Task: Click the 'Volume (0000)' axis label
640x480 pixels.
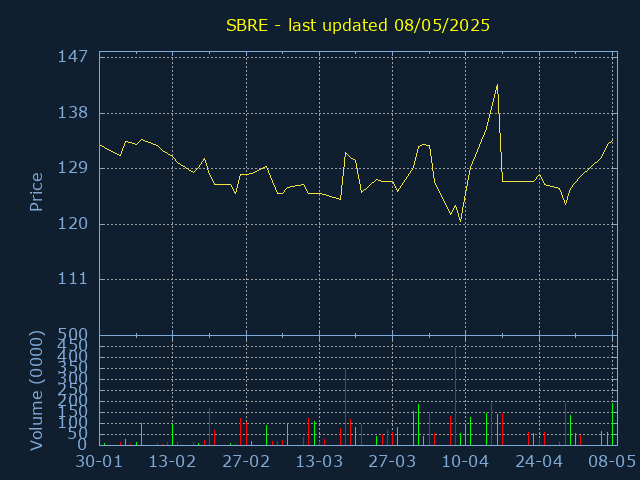Action: click(x=36, y=391)
